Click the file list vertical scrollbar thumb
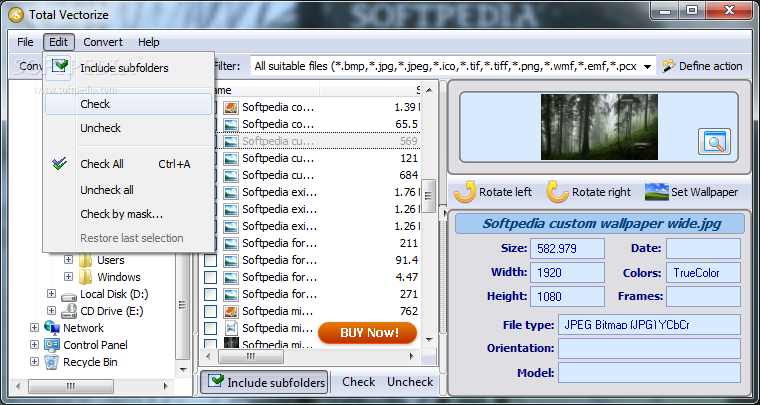Image resolution: width=760 pixels, height=405 pixels. 428,196
